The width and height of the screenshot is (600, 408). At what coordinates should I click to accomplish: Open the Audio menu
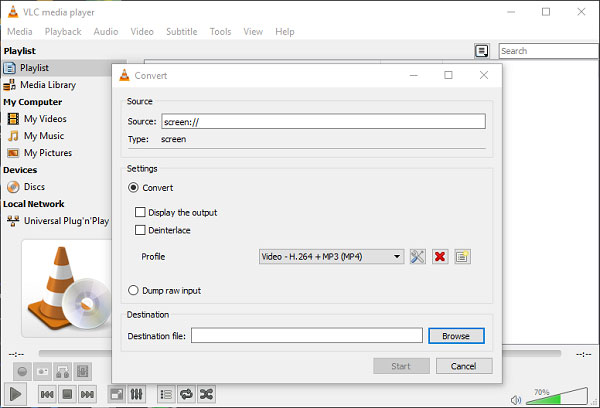click(x=106, y=32)
